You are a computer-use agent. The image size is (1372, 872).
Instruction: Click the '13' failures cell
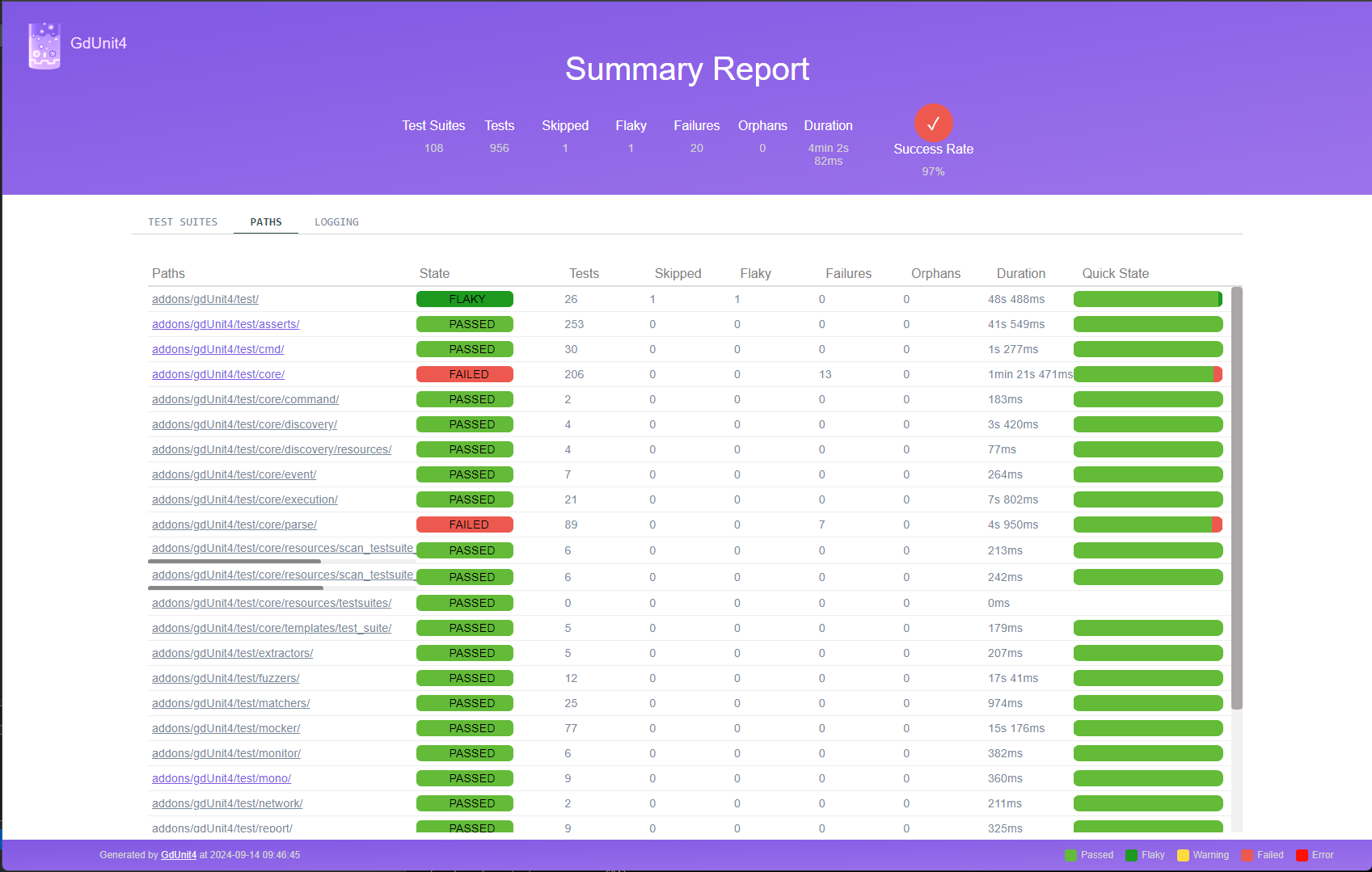[x=825, y=374]
